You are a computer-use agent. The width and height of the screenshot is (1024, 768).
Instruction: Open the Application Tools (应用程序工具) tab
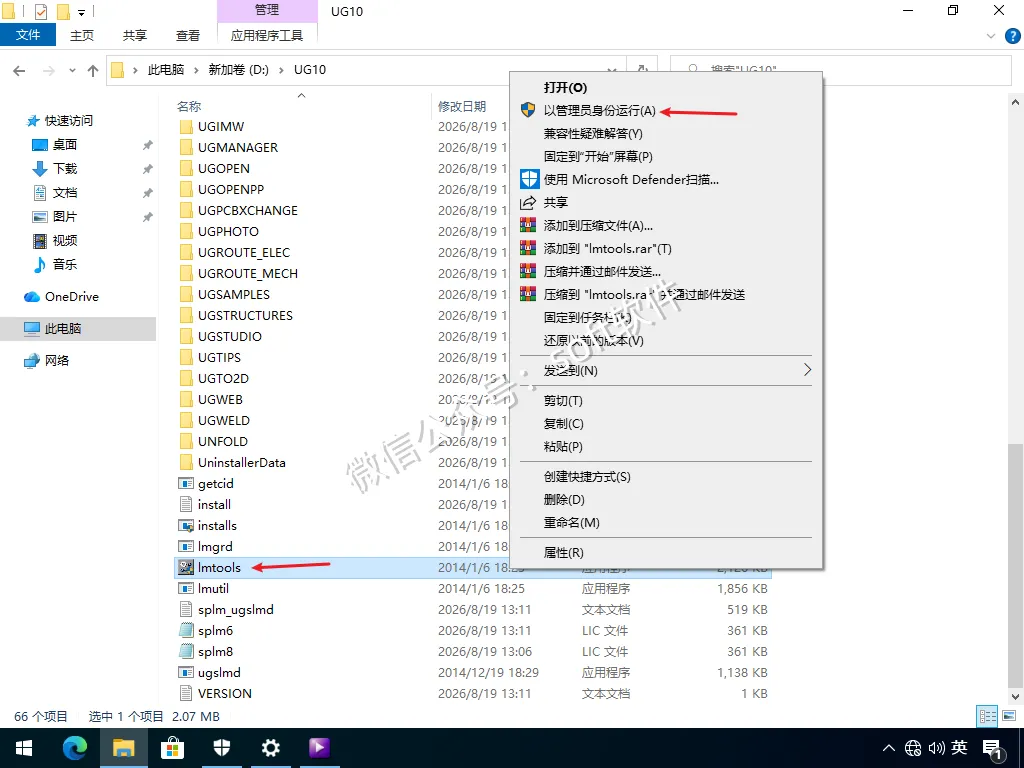pyautogui.click(x=266, y=35)
